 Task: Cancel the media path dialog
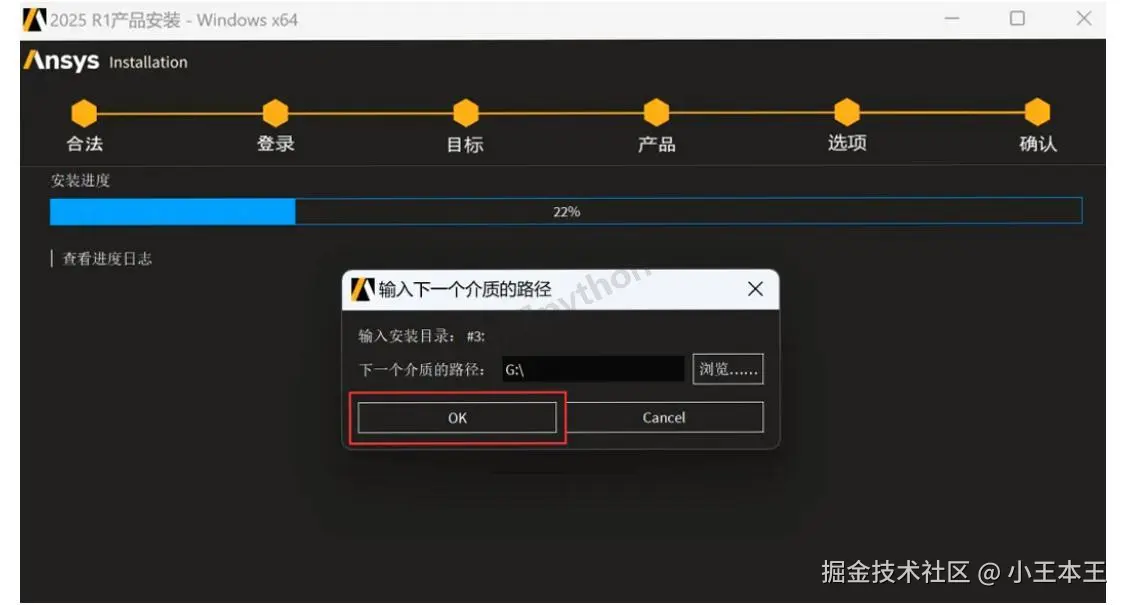[x=664, y=417]
